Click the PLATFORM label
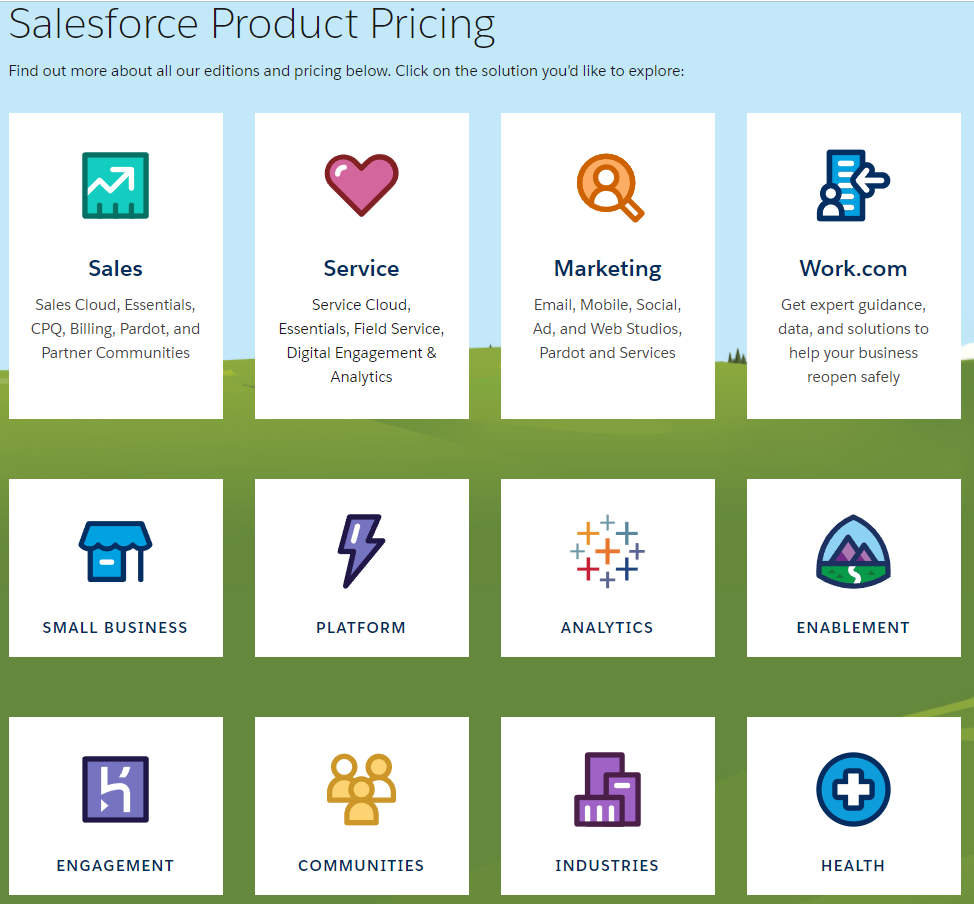This screenshot has width=974, height=904. (361, 628)
